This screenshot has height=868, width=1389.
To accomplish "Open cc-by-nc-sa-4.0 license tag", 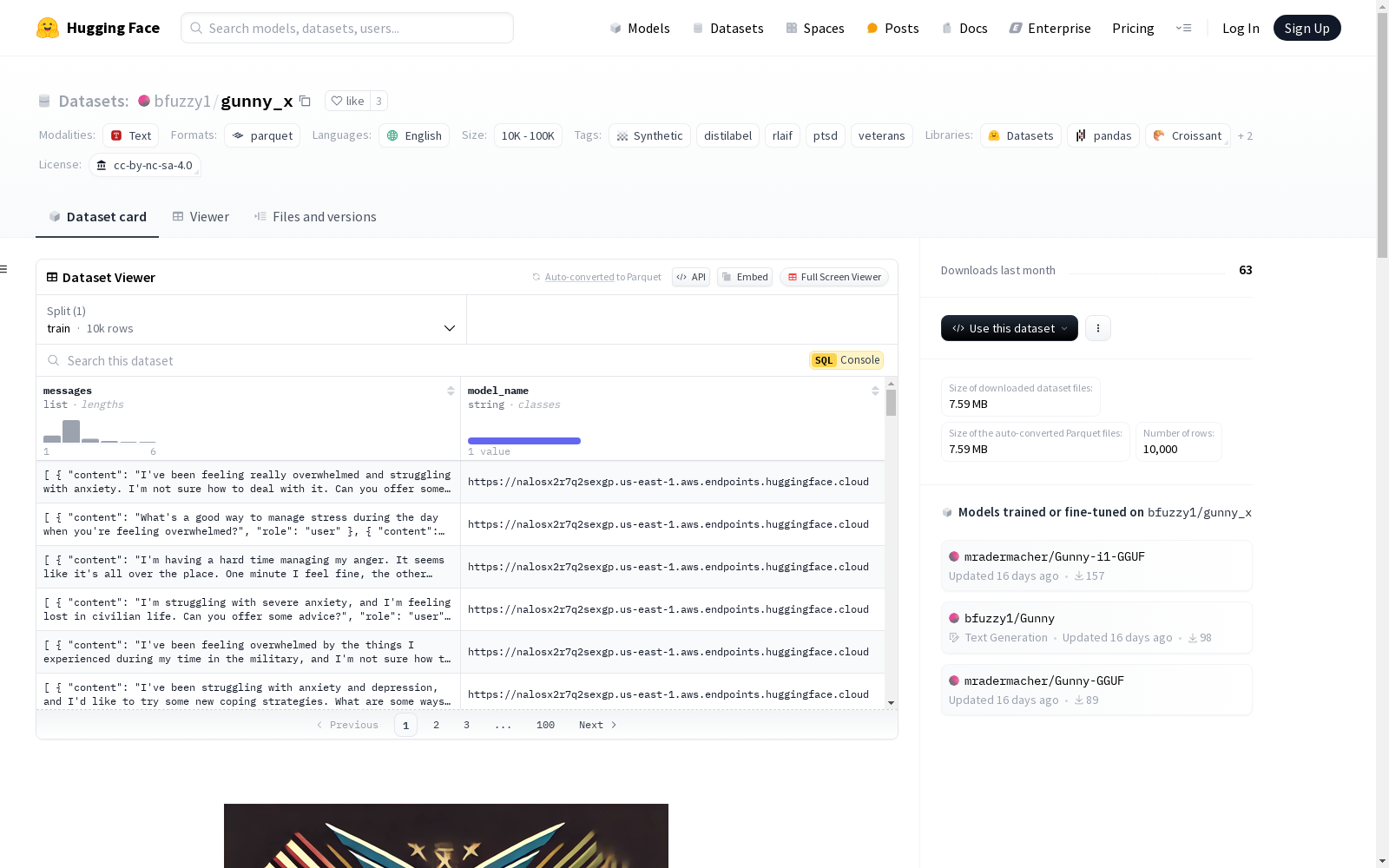I will 145,165.
